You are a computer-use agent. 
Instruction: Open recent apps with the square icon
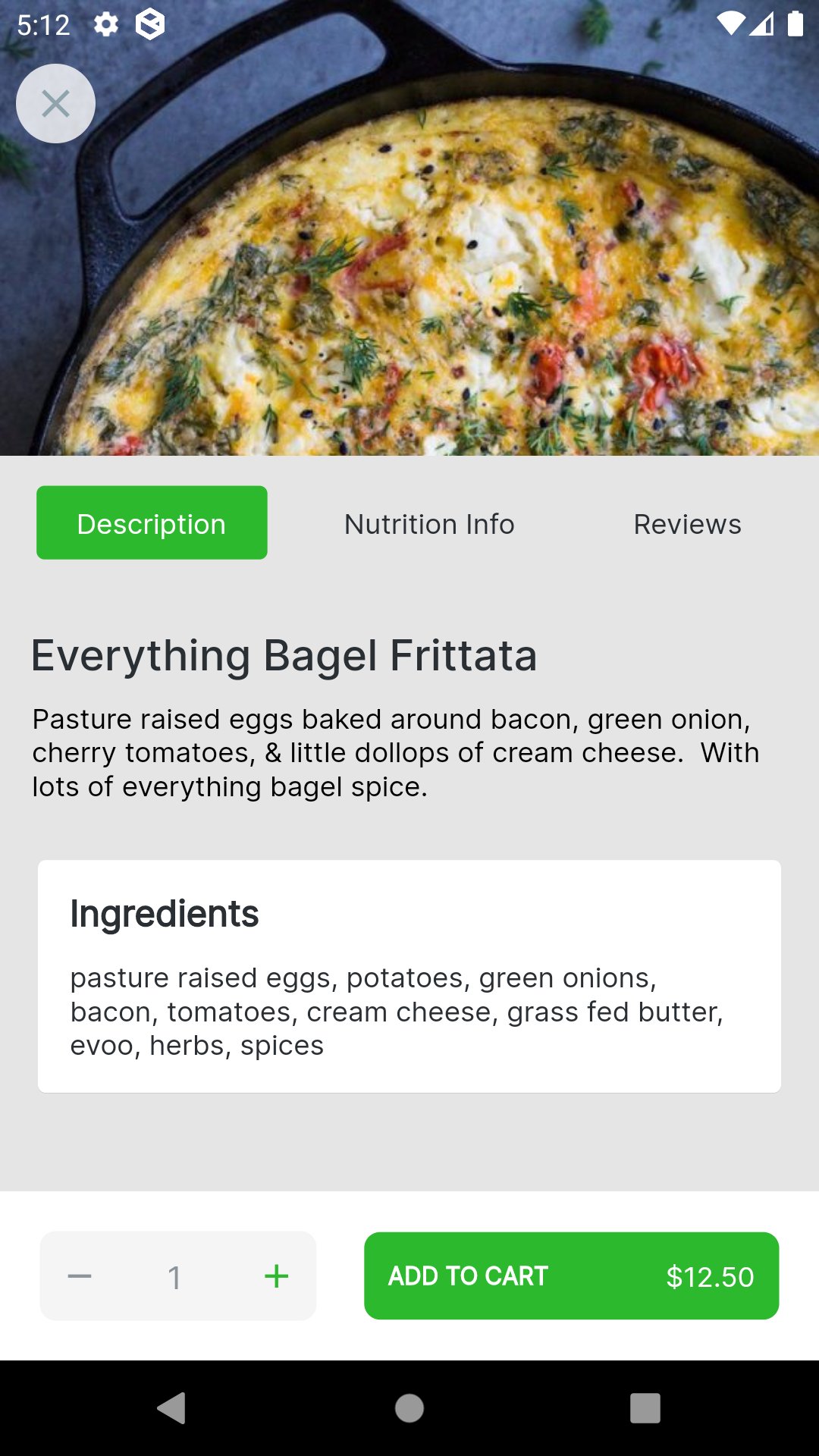[645, 1408]
